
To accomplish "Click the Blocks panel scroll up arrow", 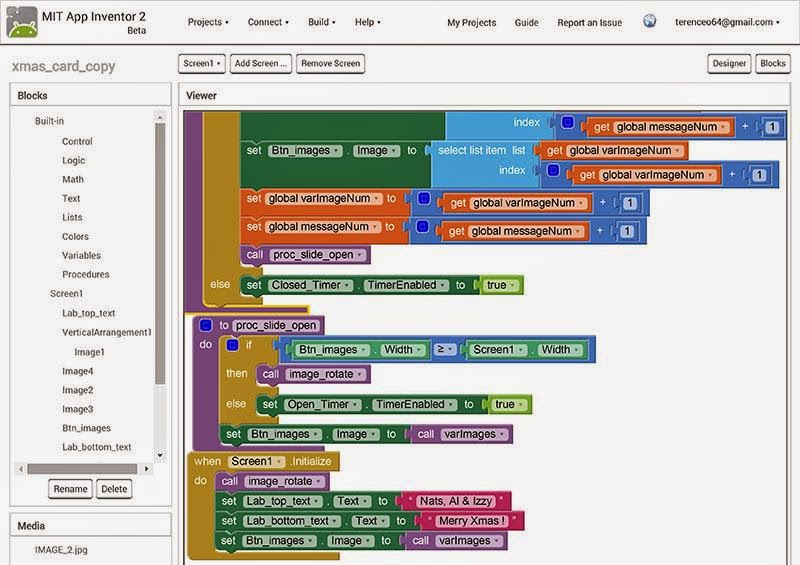I will (160, 117).
